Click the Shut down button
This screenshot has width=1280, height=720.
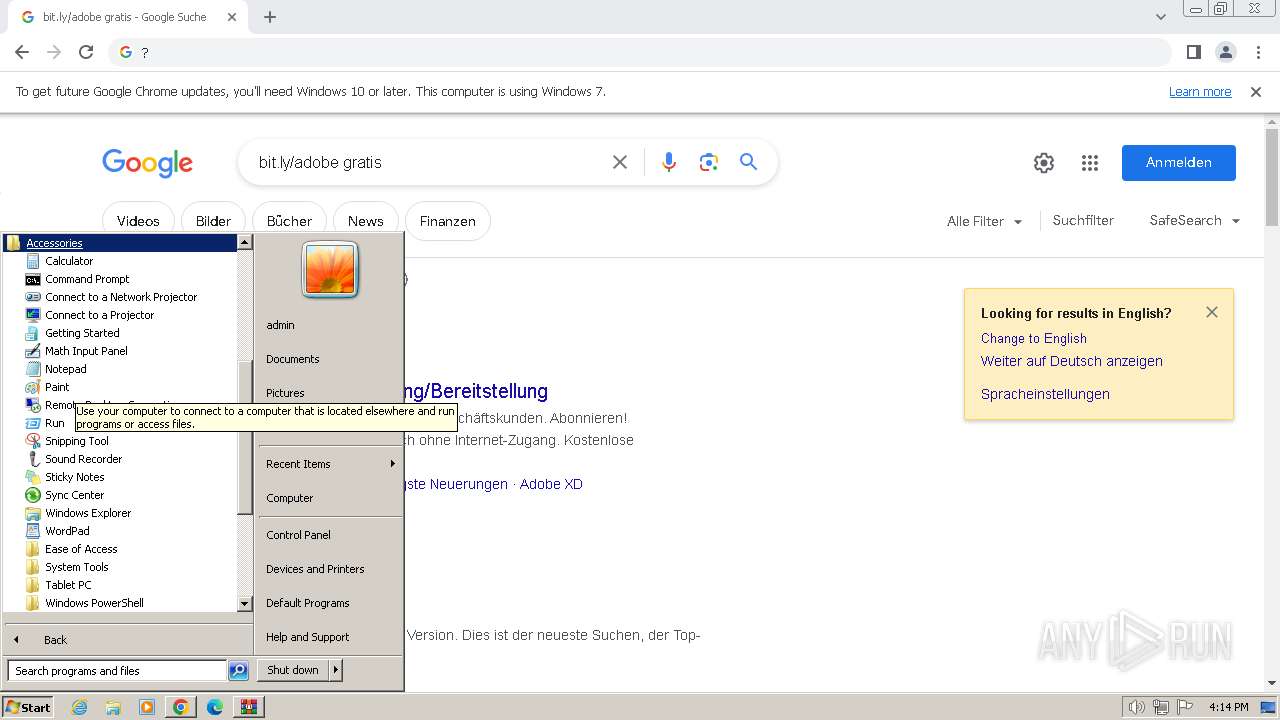click(x=293, y=670)
